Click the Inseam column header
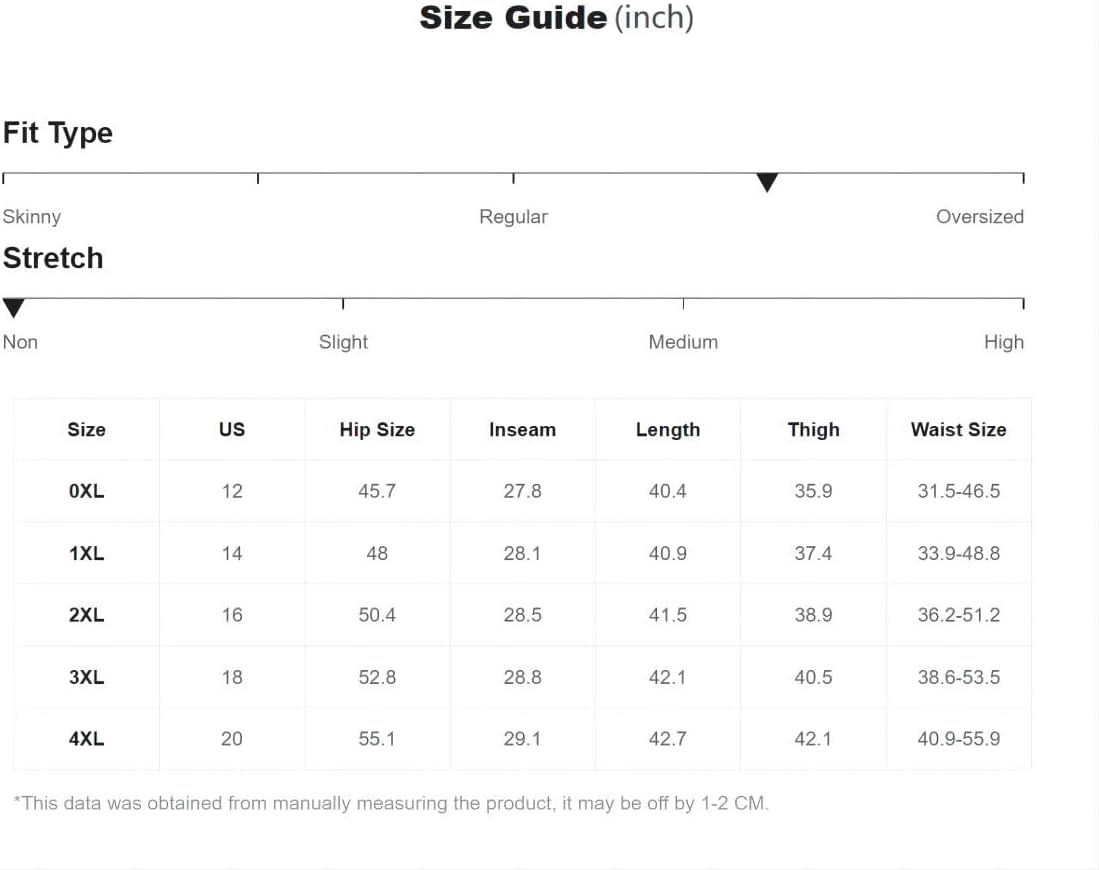 click(522, 430)
